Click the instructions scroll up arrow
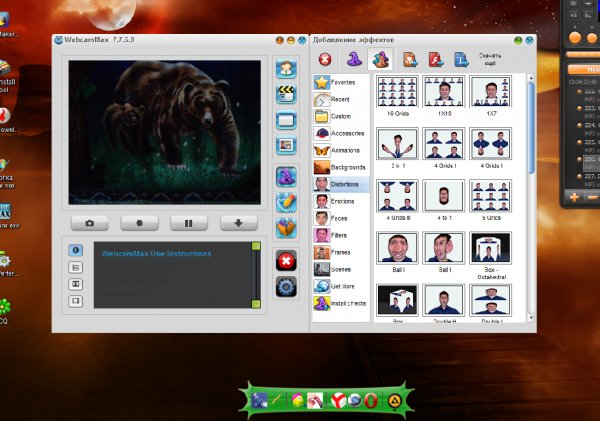The image size is (600, 421). click(256, 246)
